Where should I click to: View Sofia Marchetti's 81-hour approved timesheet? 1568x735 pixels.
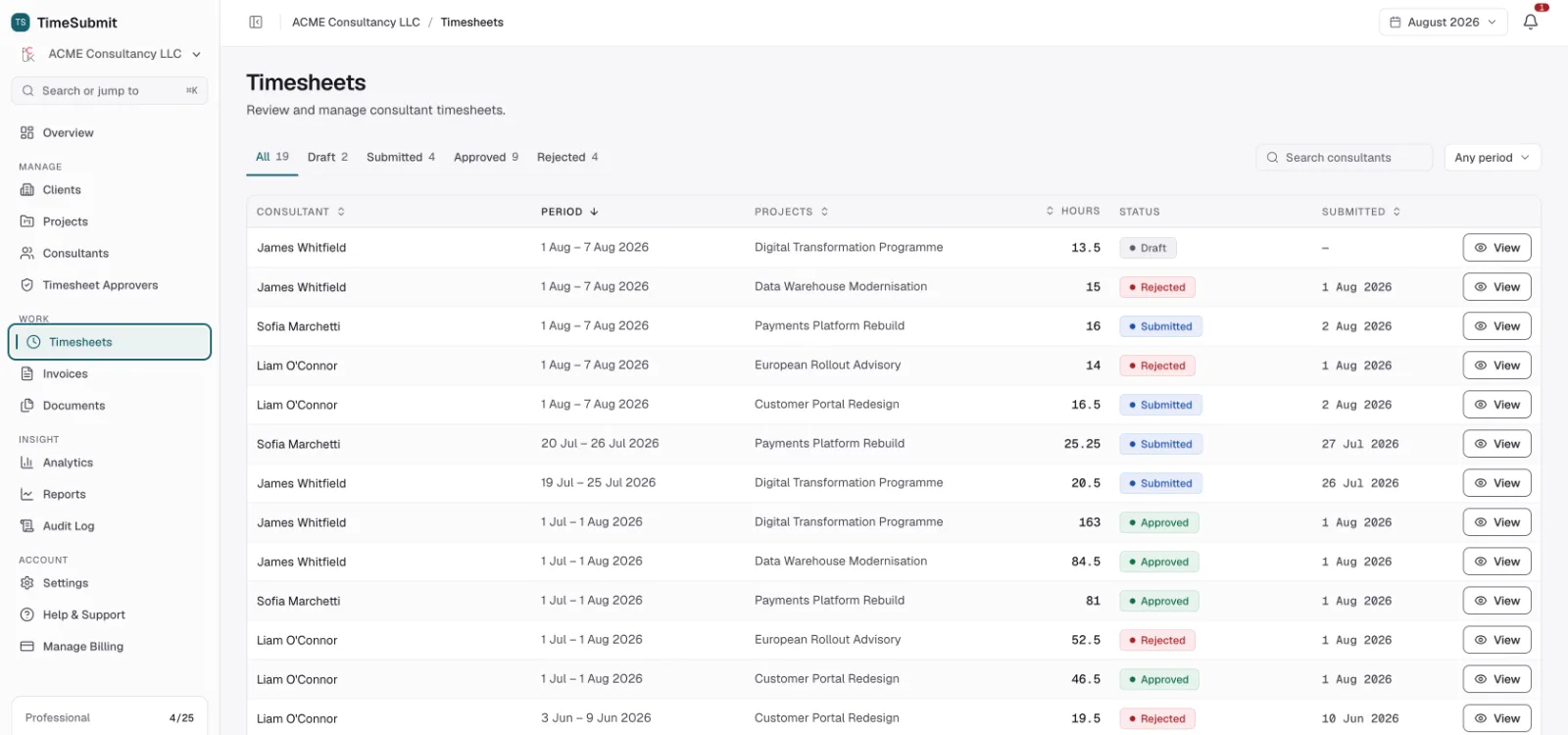(1496, 601)
